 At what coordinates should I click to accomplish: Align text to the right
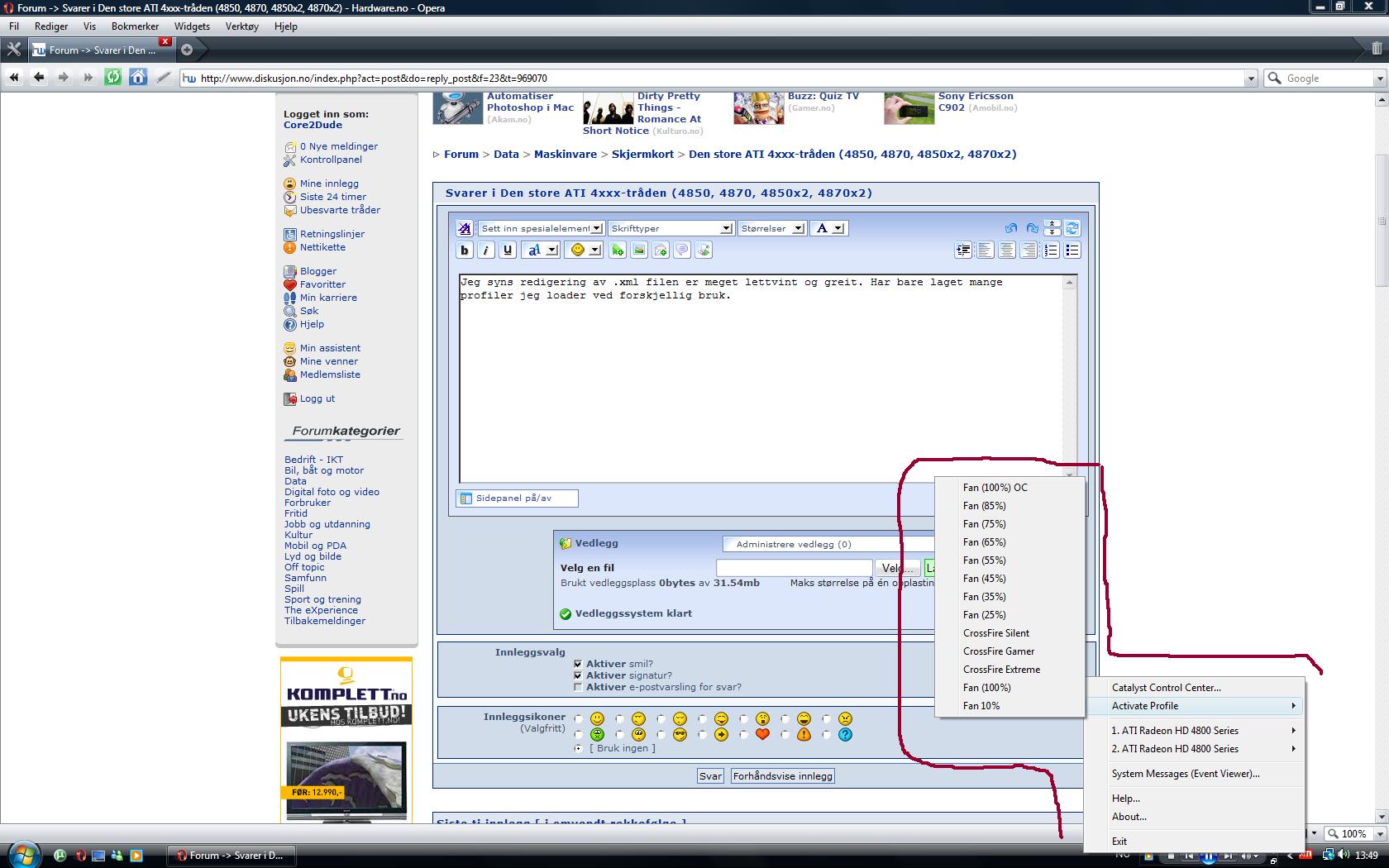point(1029,250)
